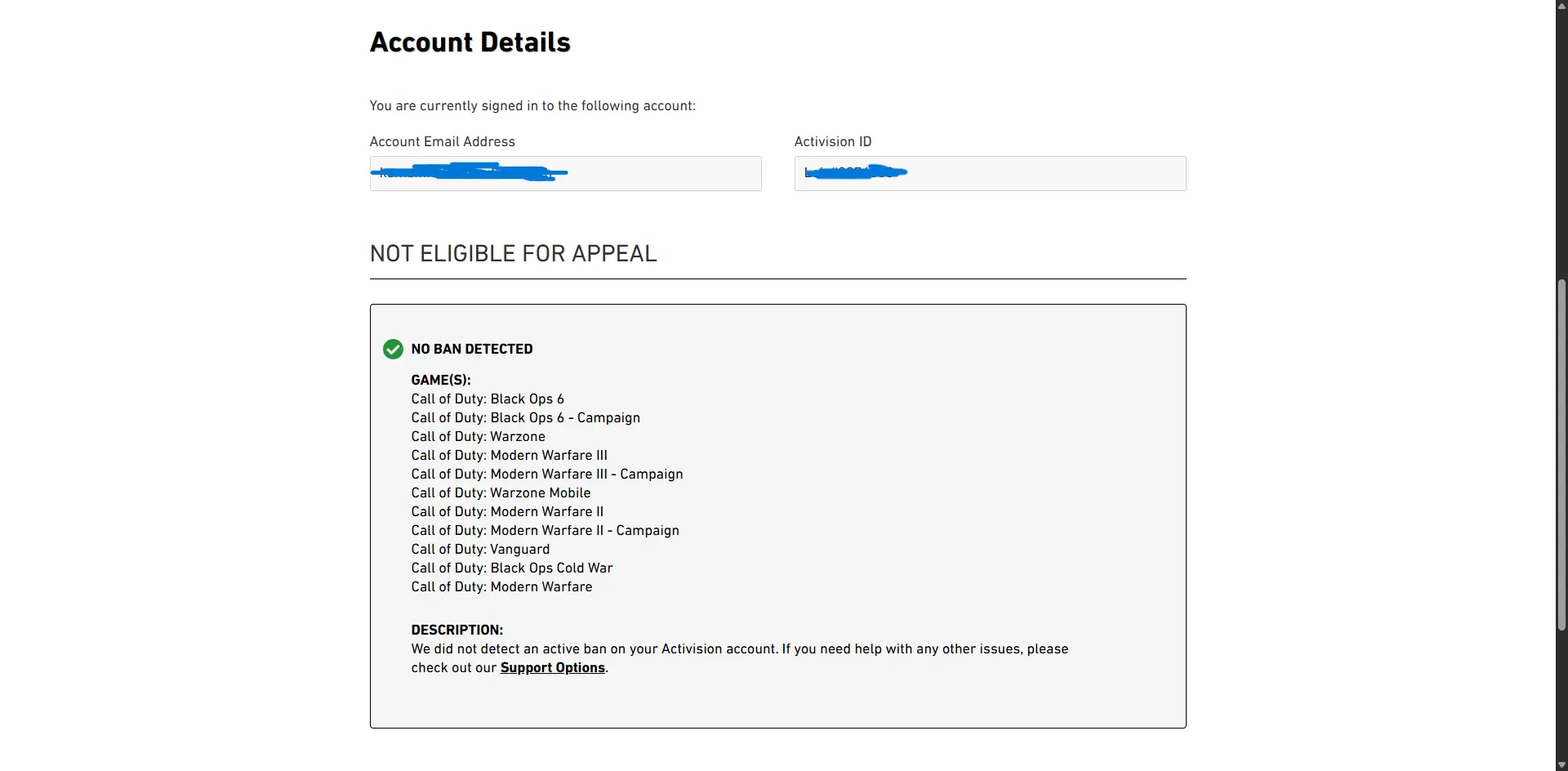This screenshot has height=771, width=1568.
Task: Click the NO BAN DETECTED status text
Action: point(472,350)
